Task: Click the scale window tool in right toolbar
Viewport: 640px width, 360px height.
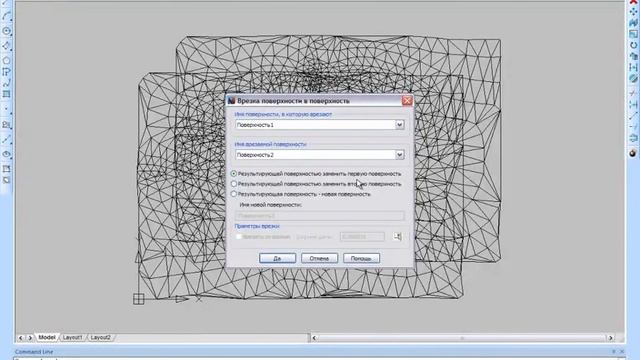Action: (633, 34)
